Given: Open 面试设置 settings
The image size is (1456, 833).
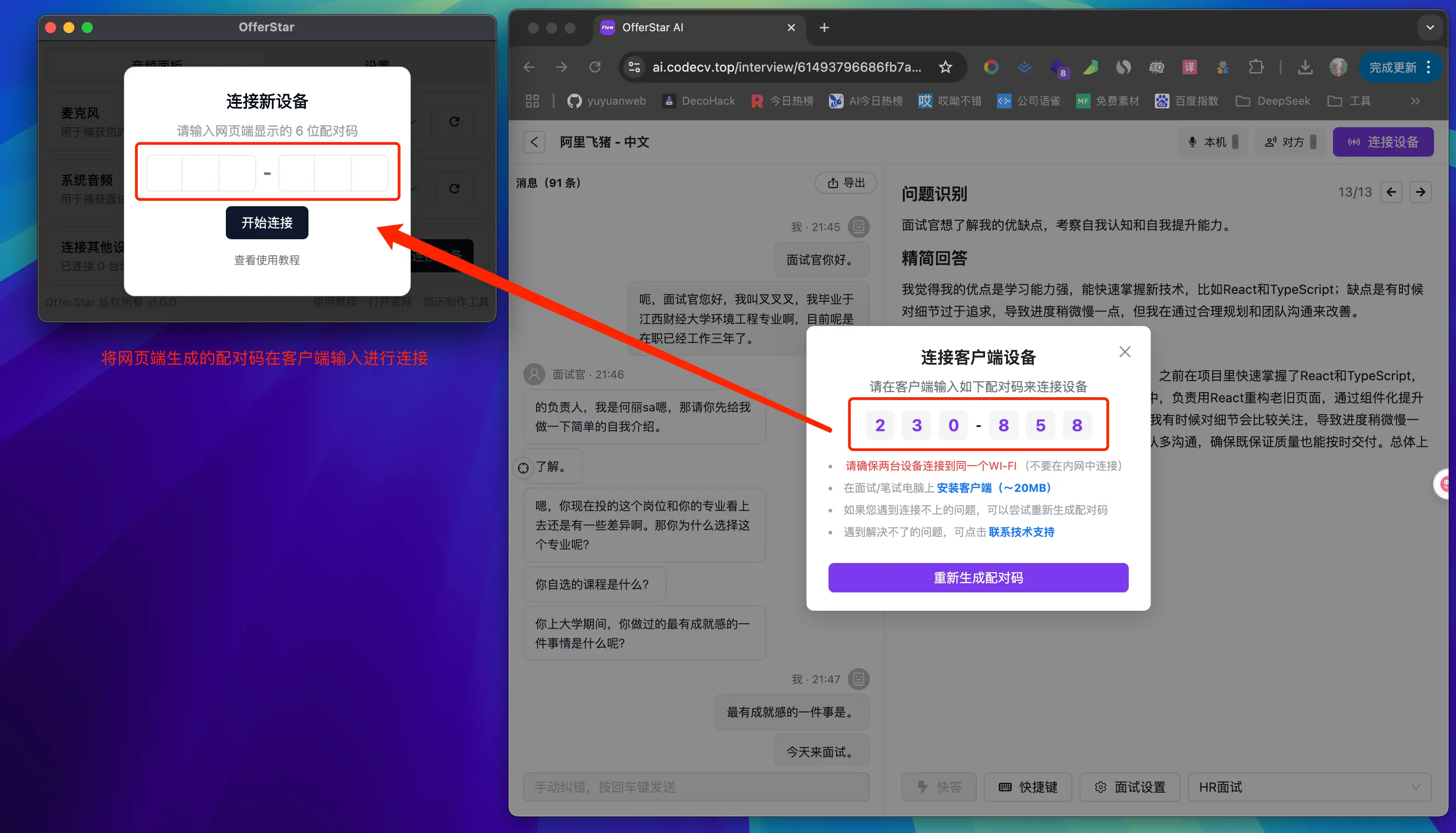Looking at the screenshot, I should click(1130, 787).
